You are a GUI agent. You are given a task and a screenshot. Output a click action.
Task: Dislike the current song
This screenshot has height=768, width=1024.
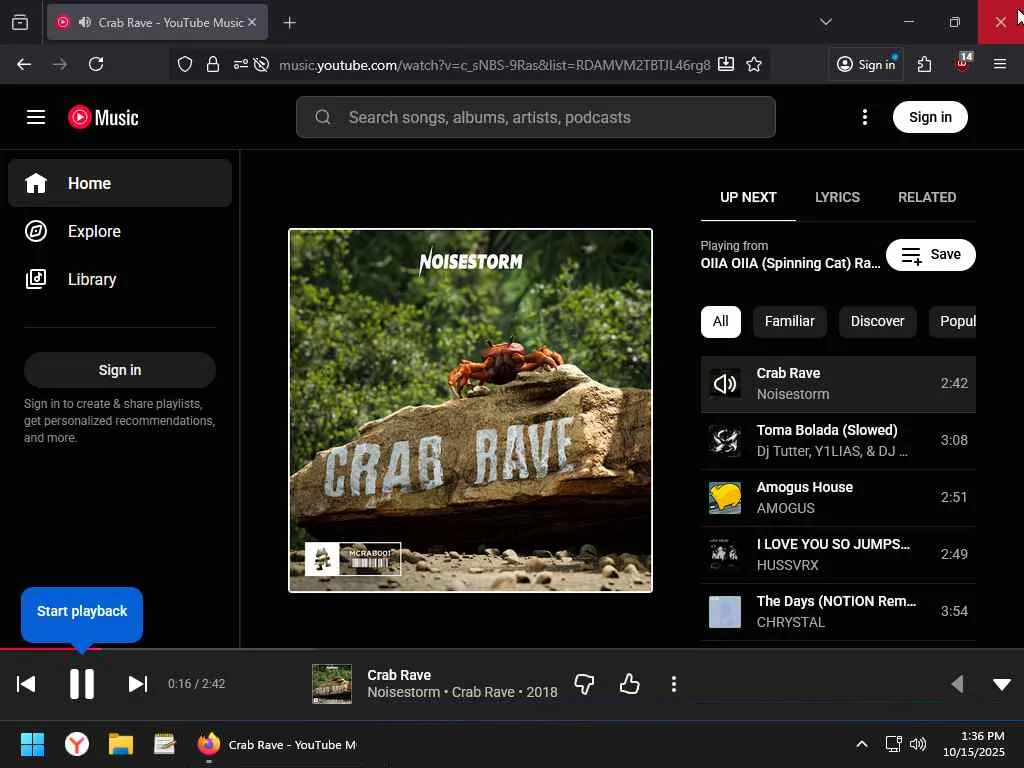[584, 684]
